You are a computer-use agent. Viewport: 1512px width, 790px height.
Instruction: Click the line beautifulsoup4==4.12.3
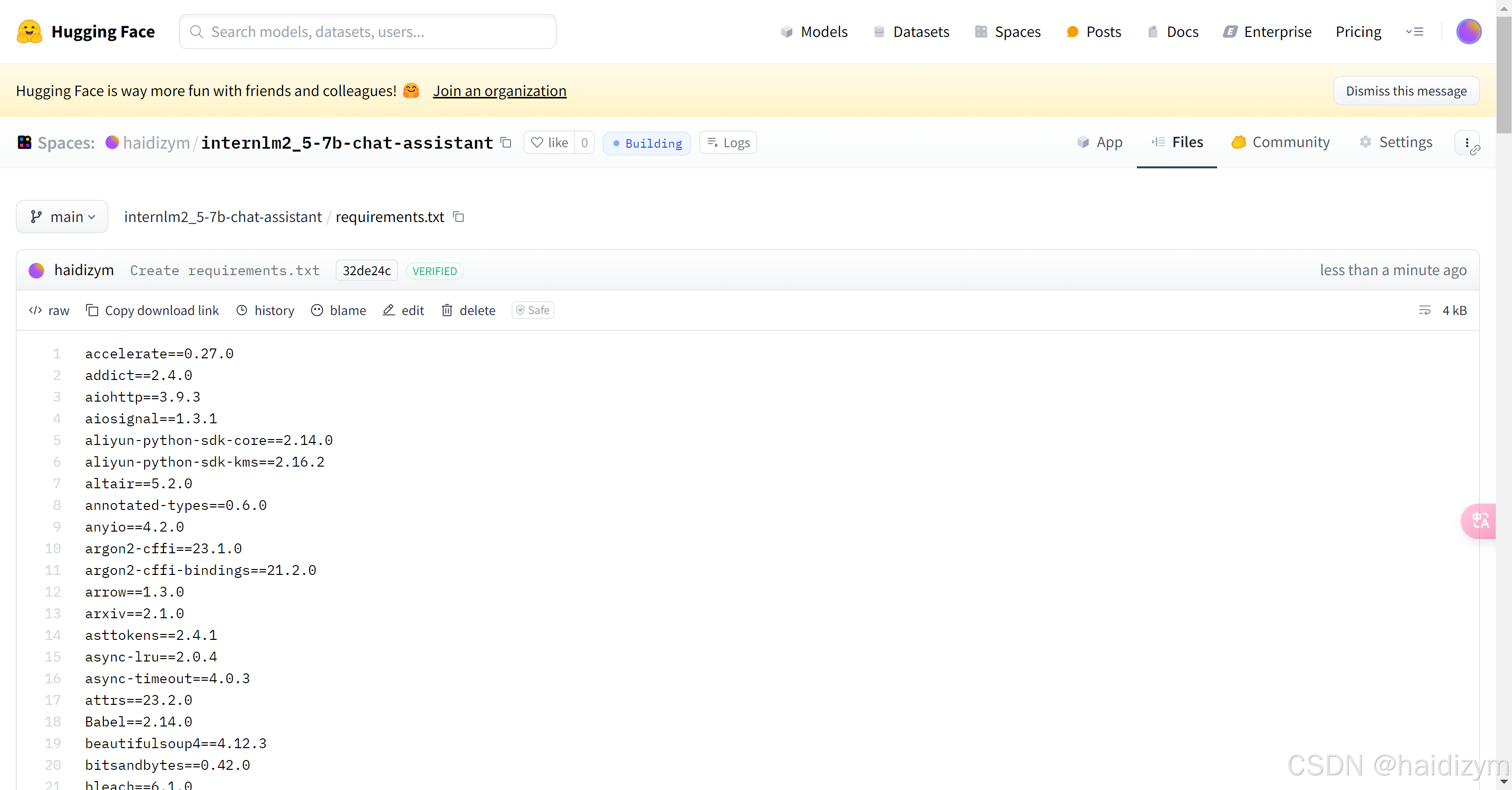tap(175, 744)
